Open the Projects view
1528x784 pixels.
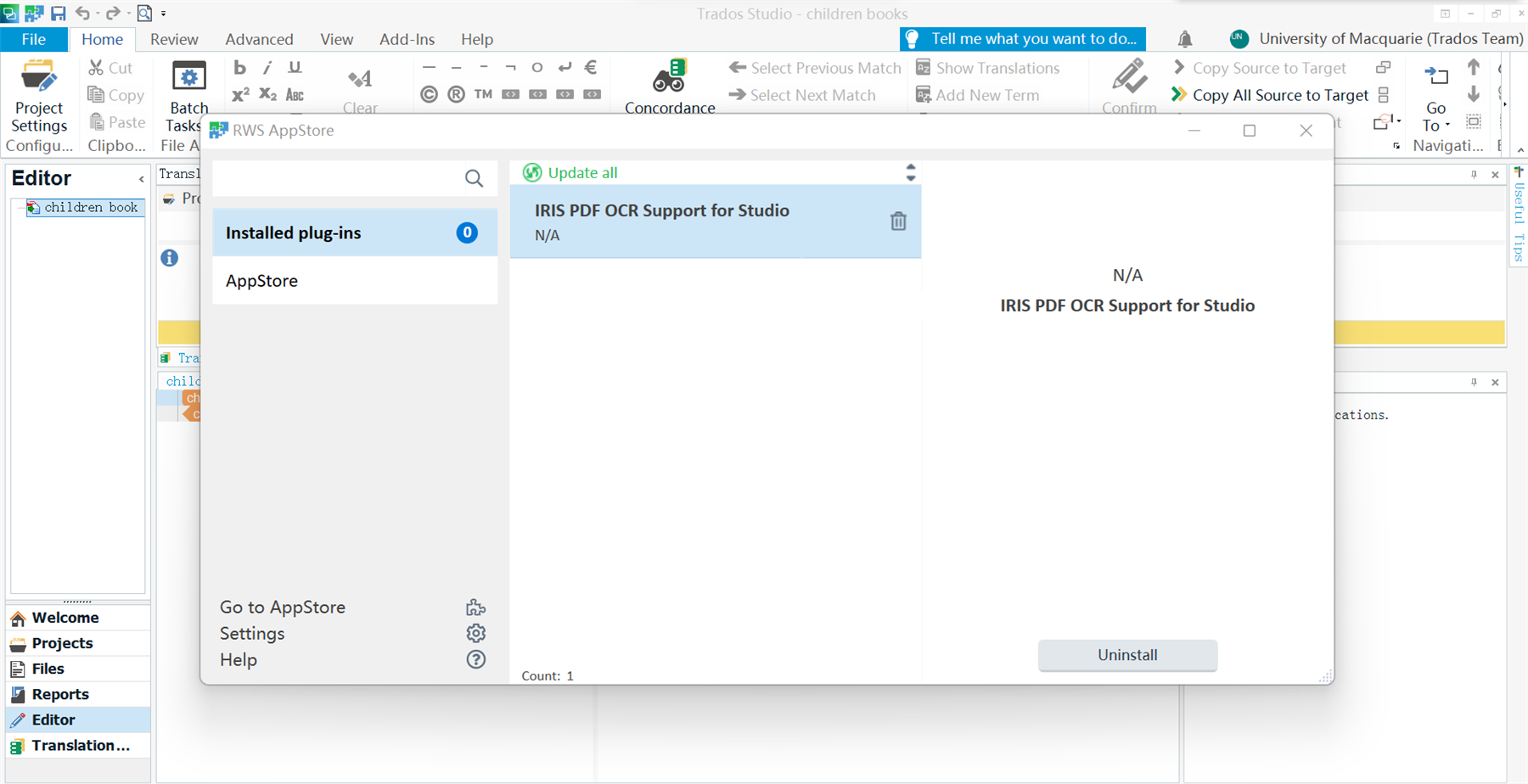tap(78, 643)
